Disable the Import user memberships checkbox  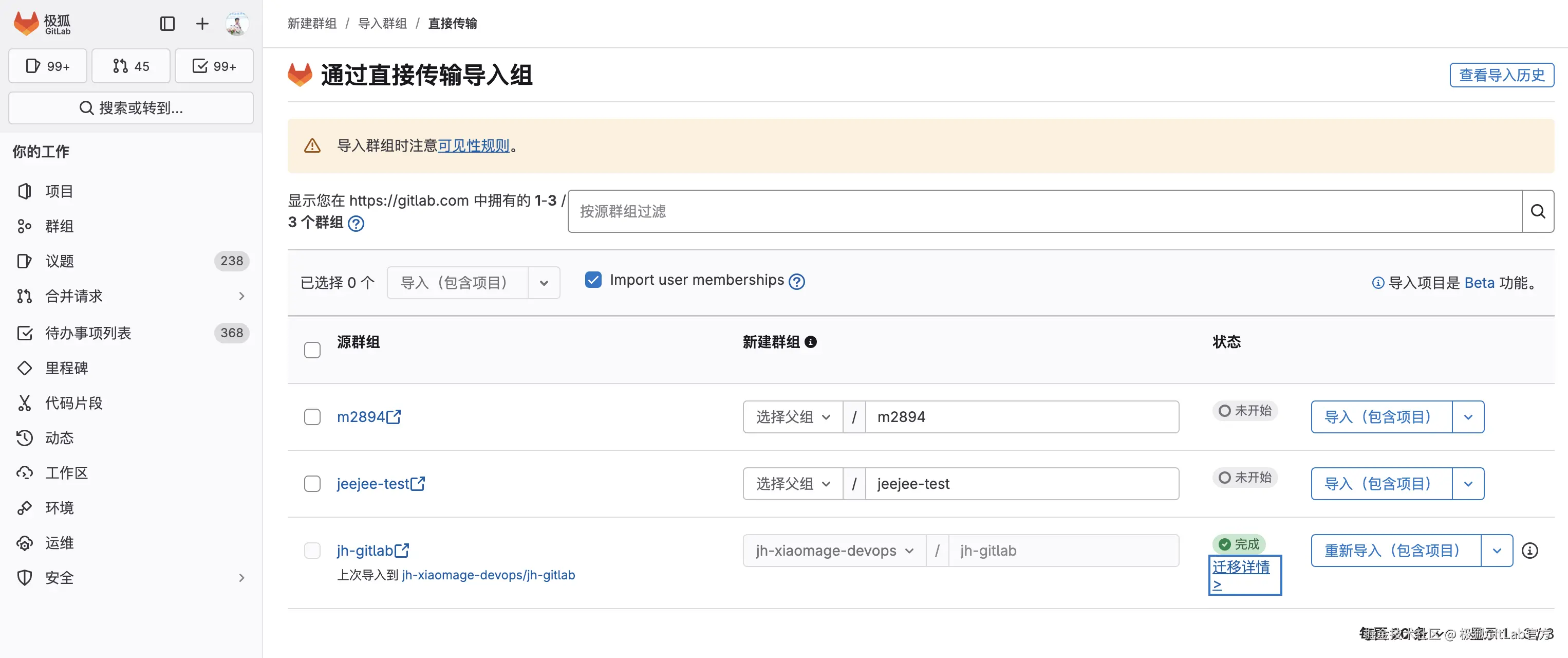[x=593, y=279]
